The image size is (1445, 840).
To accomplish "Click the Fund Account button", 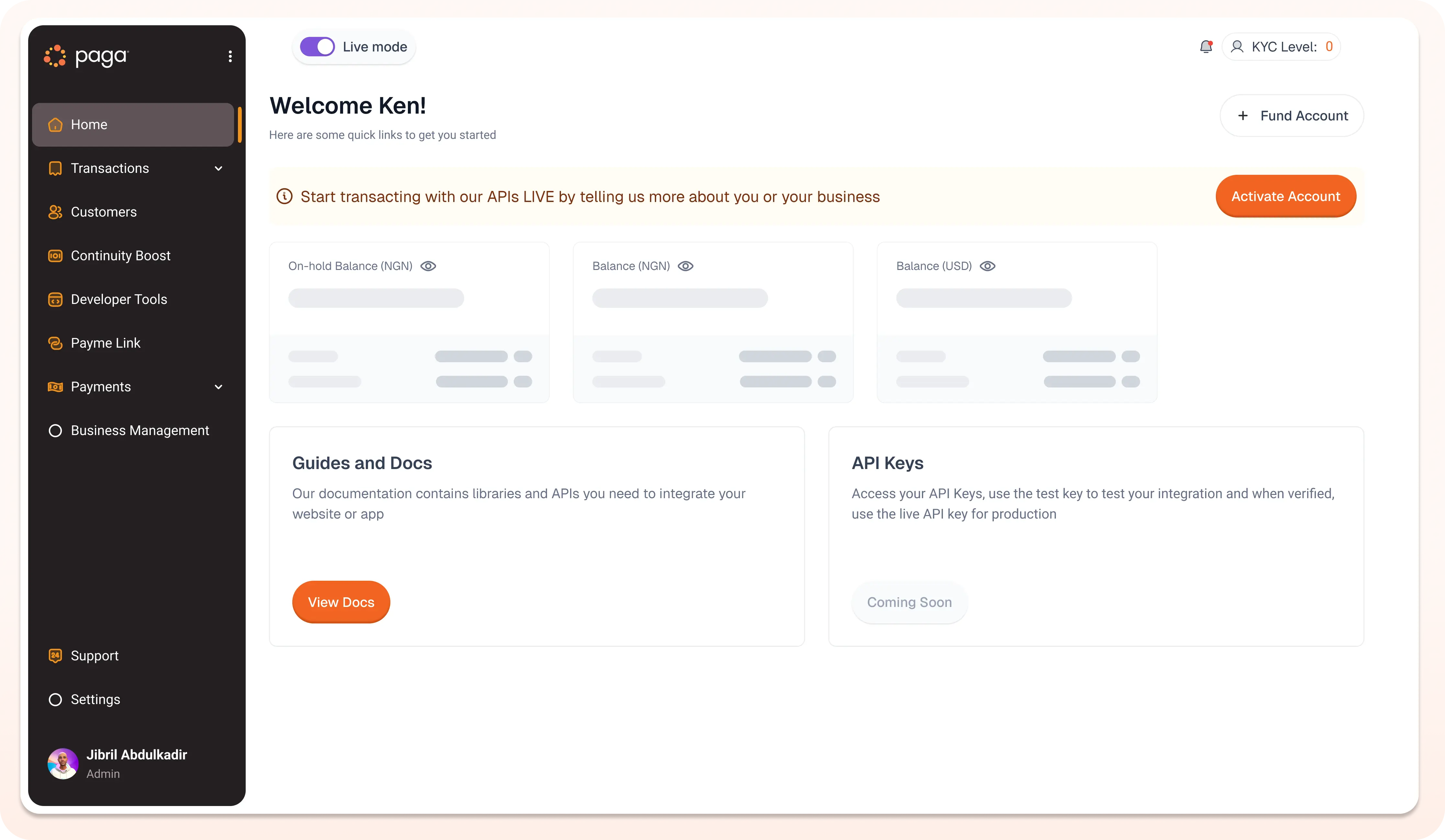I will click(1291, 115).
